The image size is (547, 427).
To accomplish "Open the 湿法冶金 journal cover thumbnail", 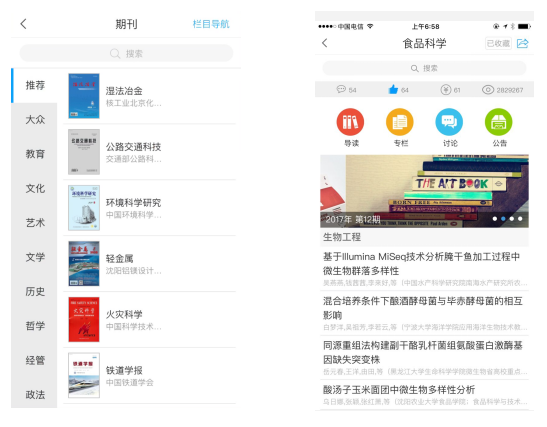I will click(x=84, y=96).
